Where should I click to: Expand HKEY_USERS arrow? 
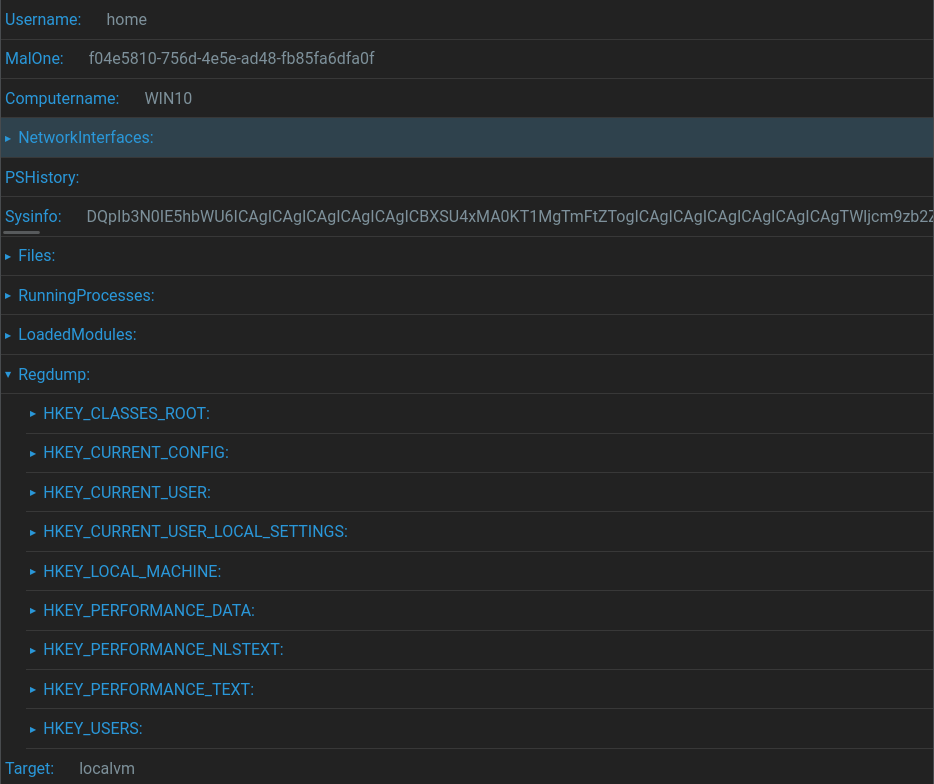click(x=33, y=729)
